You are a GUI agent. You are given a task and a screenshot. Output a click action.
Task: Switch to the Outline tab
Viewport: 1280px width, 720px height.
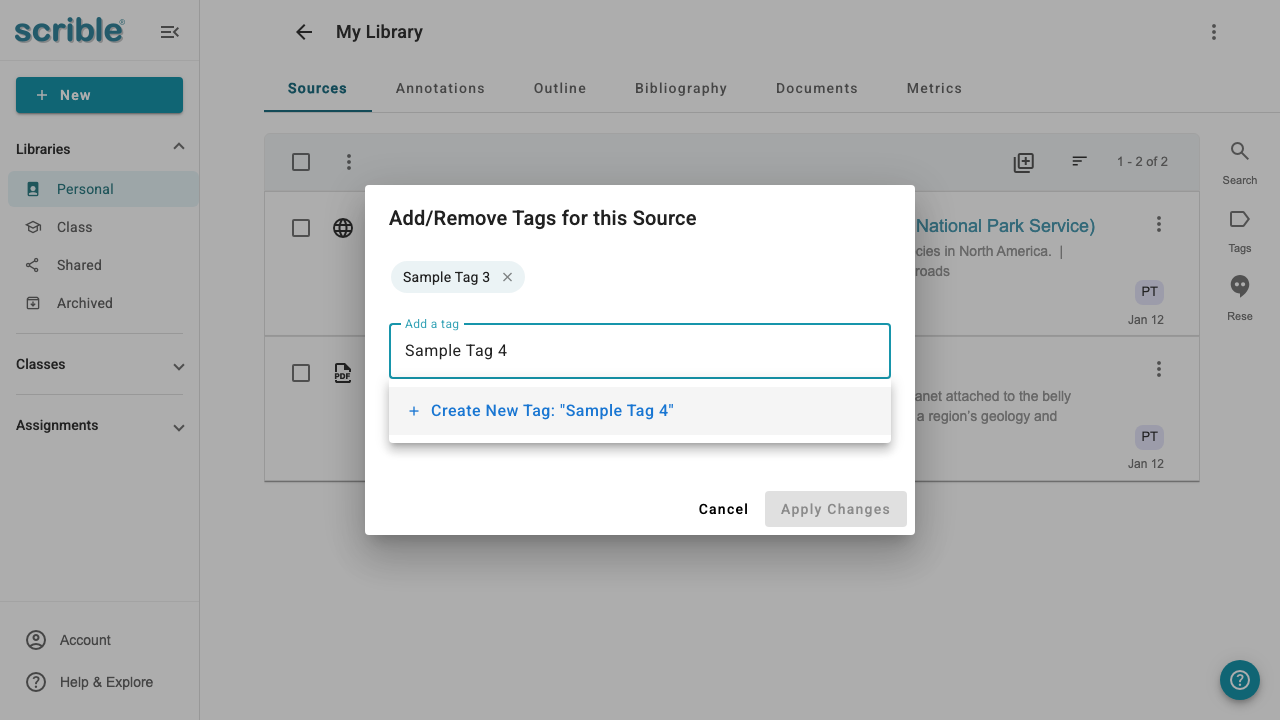click(x=560, y=88)
